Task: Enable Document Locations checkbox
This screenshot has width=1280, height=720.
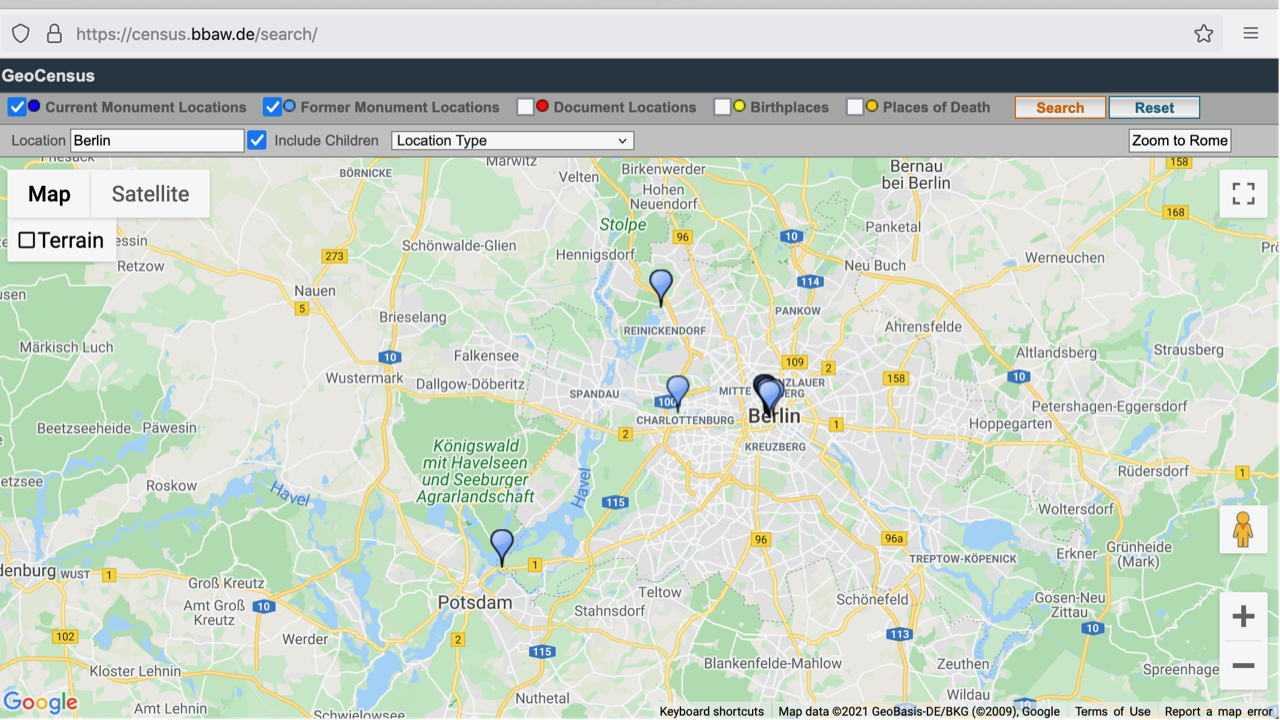Action: tap(525, 107)
